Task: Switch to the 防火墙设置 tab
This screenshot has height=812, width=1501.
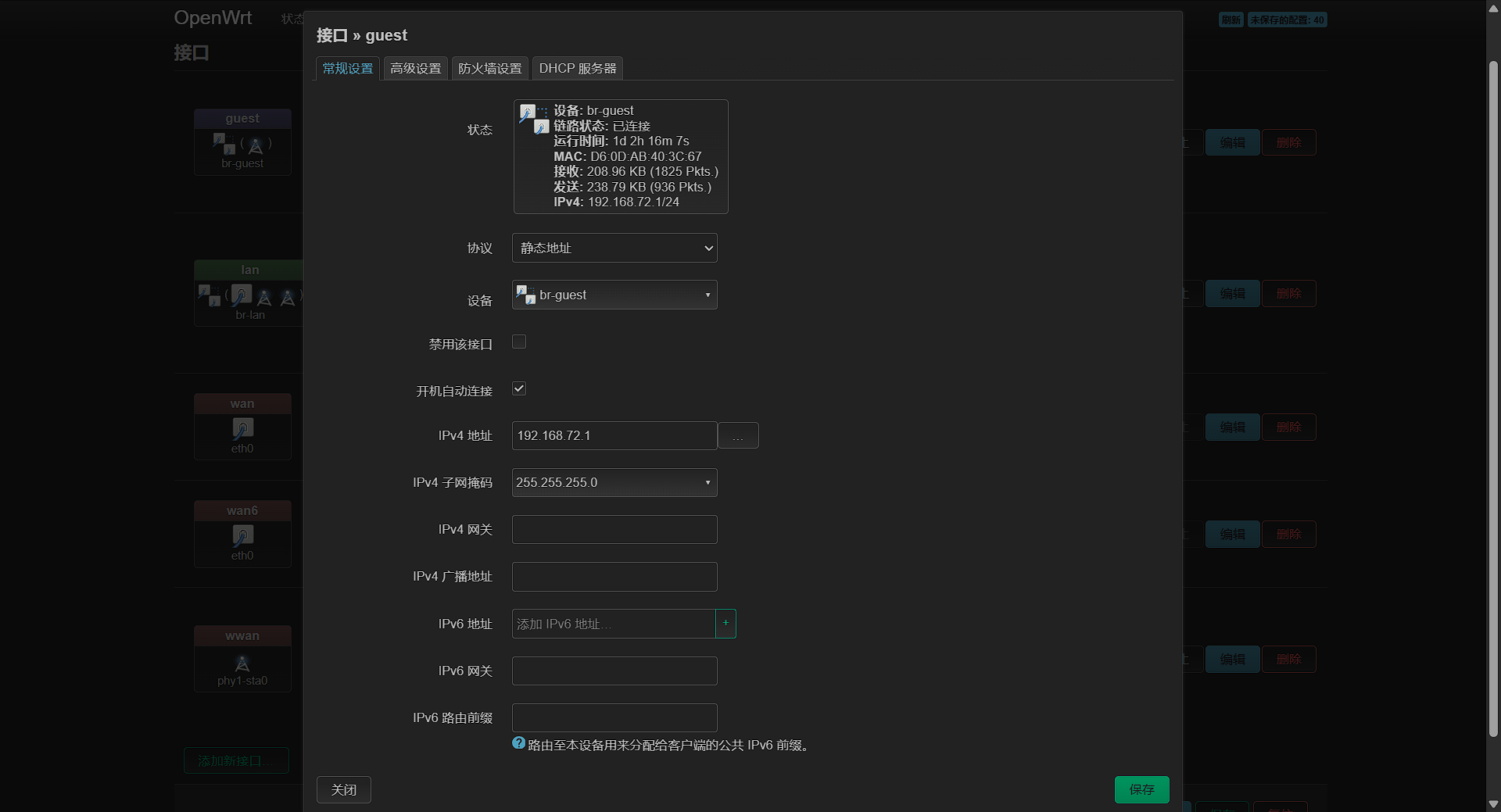Action: coord(490,69)
